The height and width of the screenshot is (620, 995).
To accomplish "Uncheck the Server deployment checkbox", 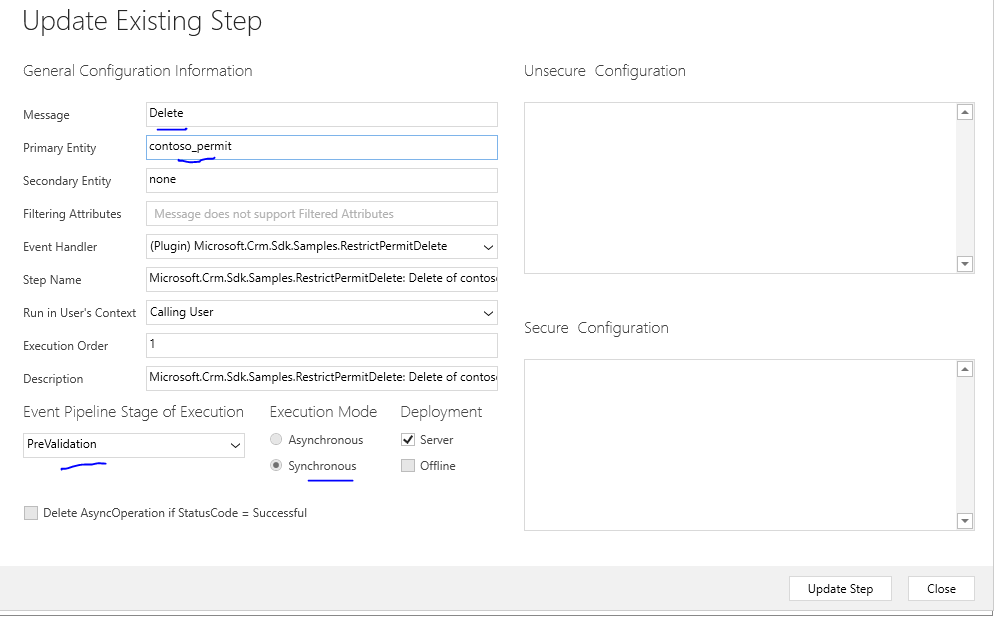I will [x=408, y=439].
